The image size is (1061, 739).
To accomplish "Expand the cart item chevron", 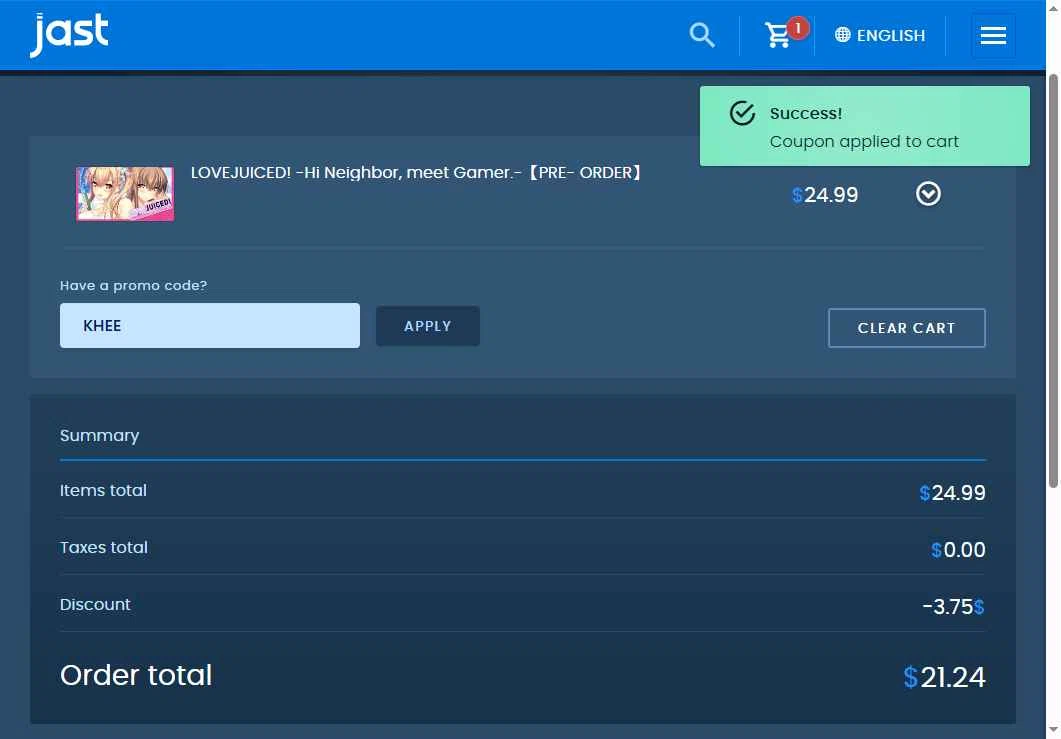I will [928, 194].
